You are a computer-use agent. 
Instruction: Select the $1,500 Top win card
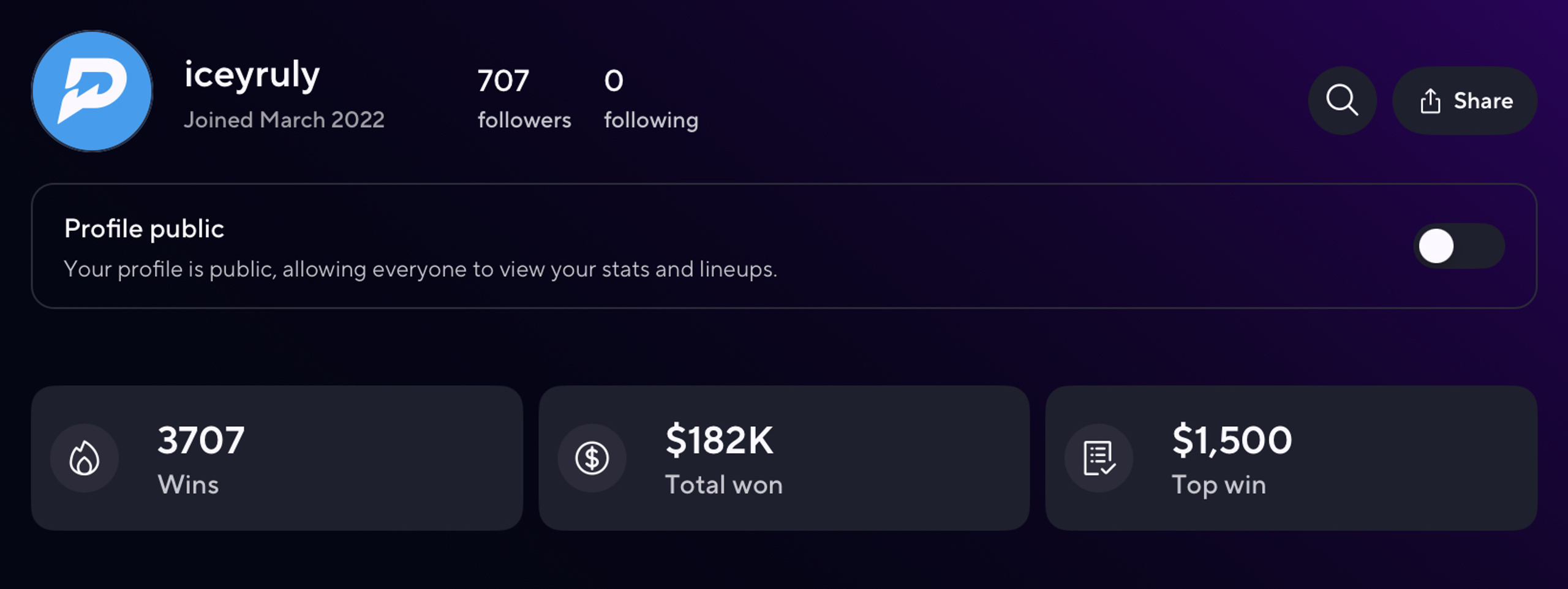(x=1291, y=458)
